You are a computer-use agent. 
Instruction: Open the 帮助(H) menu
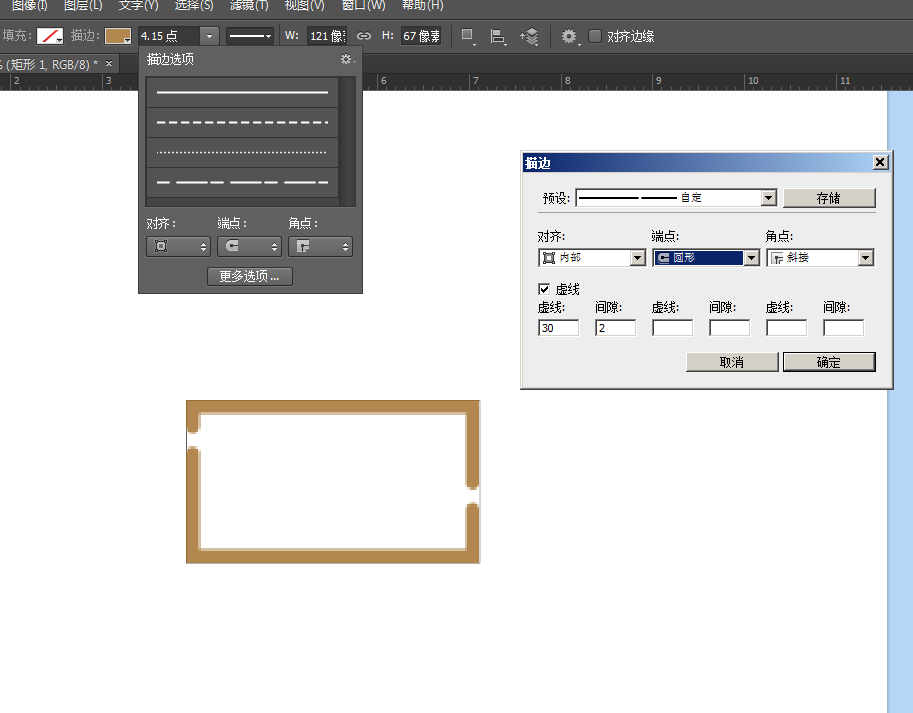pyautogui.click(x=423, y=5)
